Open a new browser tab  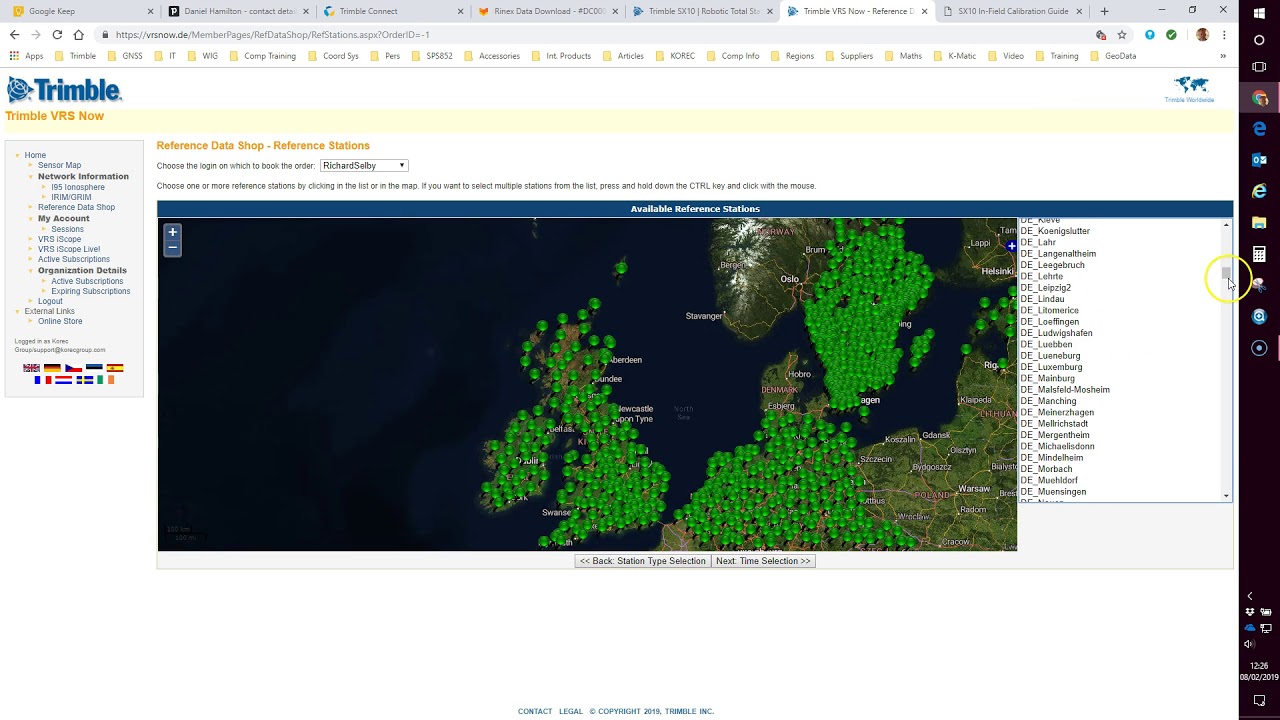point(1104,11)
